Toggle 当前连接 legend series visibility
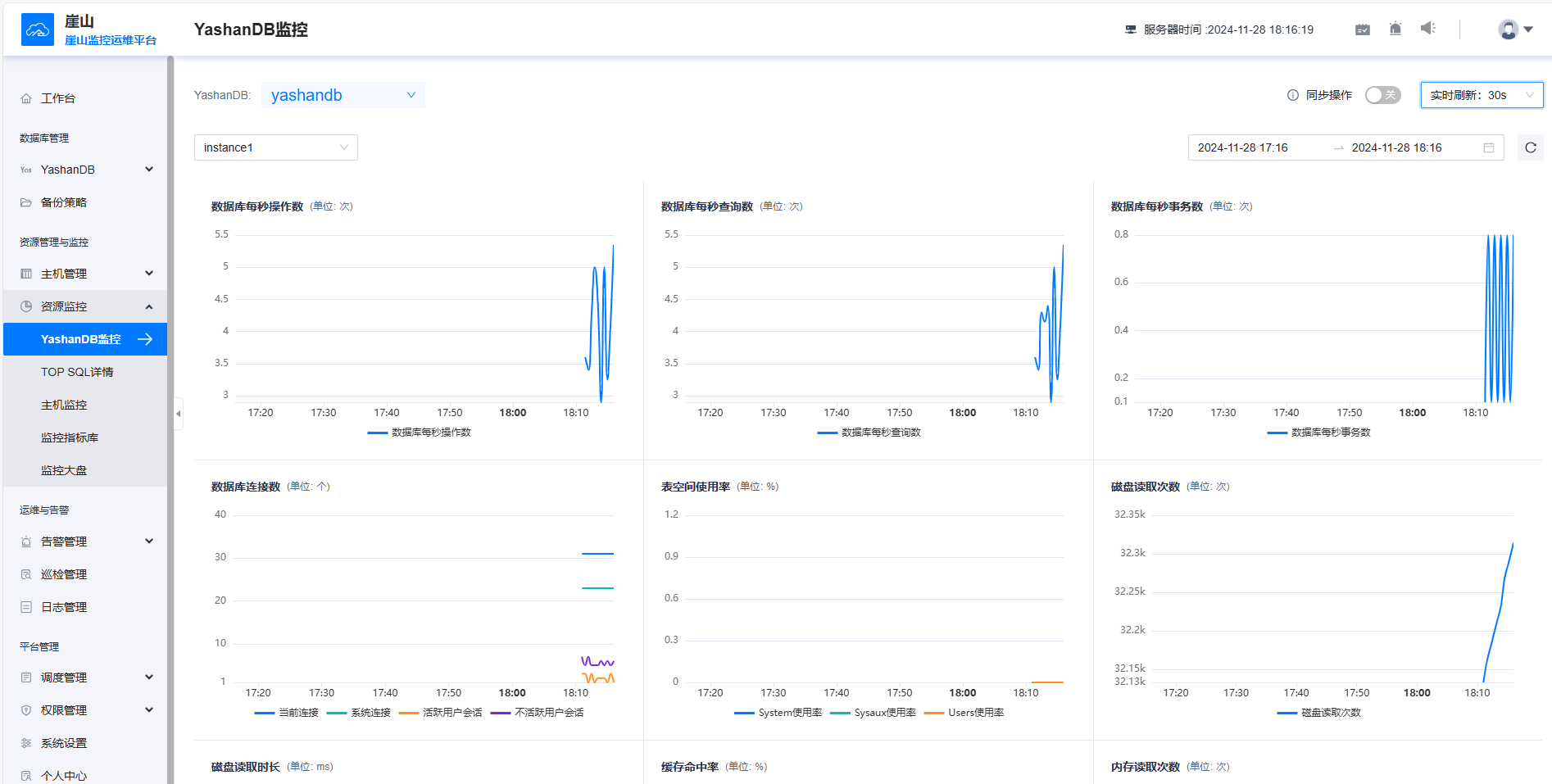The height and width of the screenshot is (784, 1552). coord(286,713)
